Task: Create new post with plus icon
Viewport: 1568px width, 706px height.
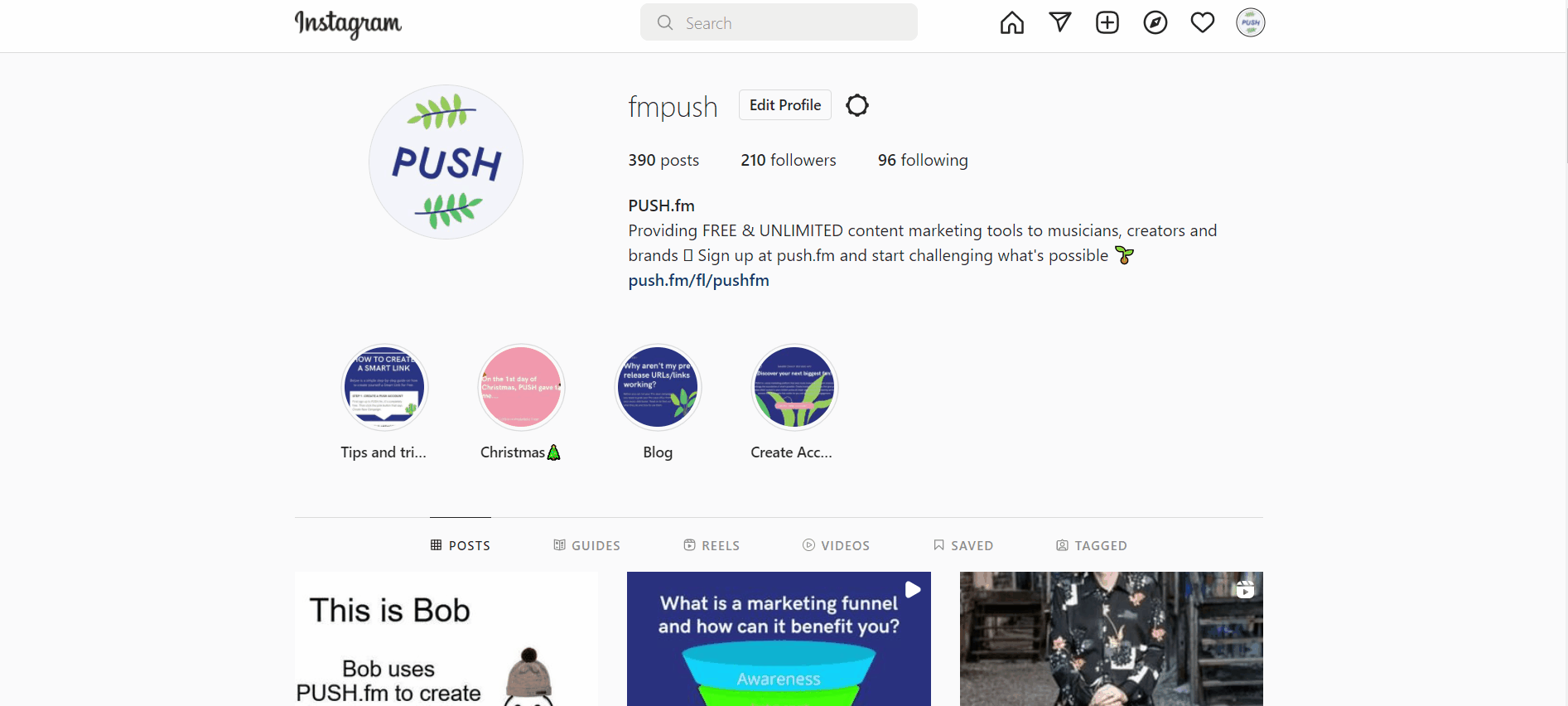Action: [x=1107, y=22]
